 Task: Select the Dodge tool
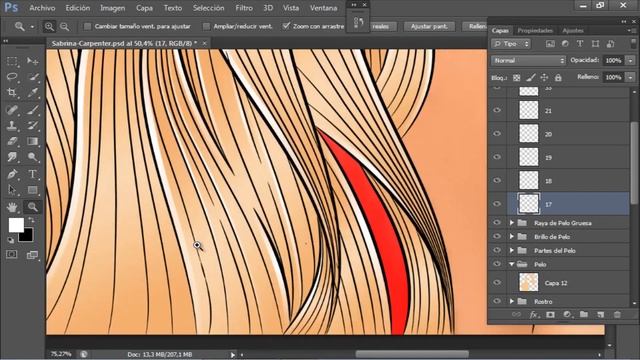[32, 157]
